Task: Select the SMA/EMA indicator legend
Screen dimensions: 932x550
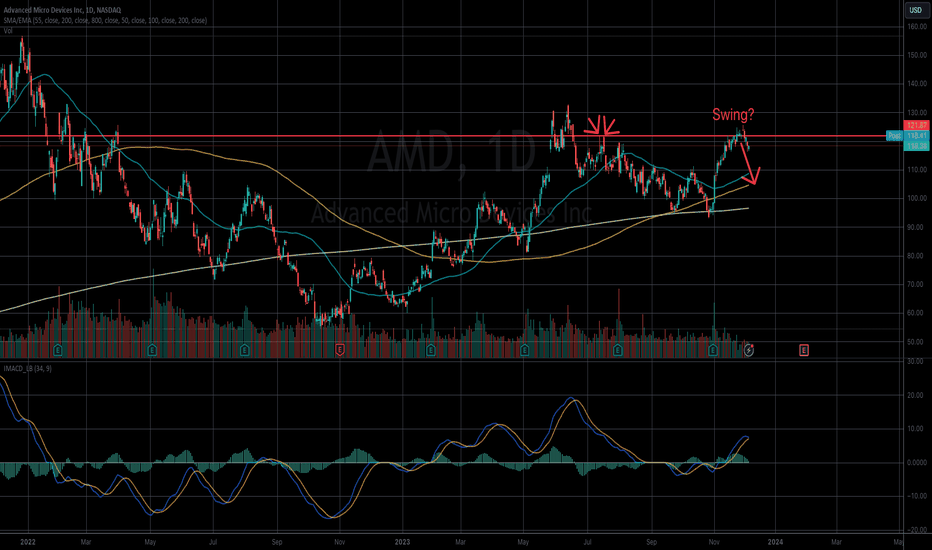Action: pyautogui.click(x=105, y=20)
